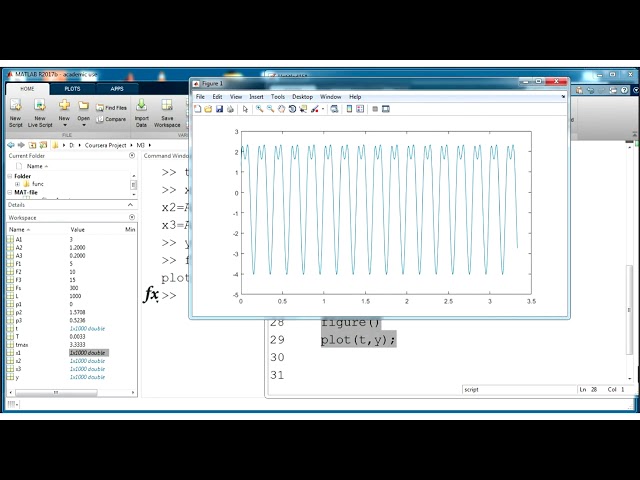This screenshot has width=640, height=480.
Task: Select the Edit Plot arrow tool
Action: tap(245, 109)
